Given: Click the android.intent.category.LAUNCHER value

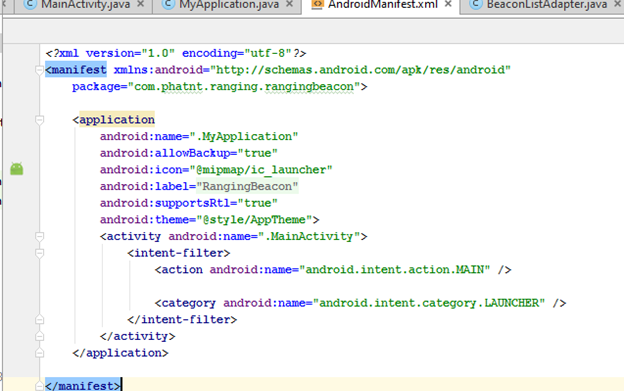Looking at the screenshot, I should point(429,303).
